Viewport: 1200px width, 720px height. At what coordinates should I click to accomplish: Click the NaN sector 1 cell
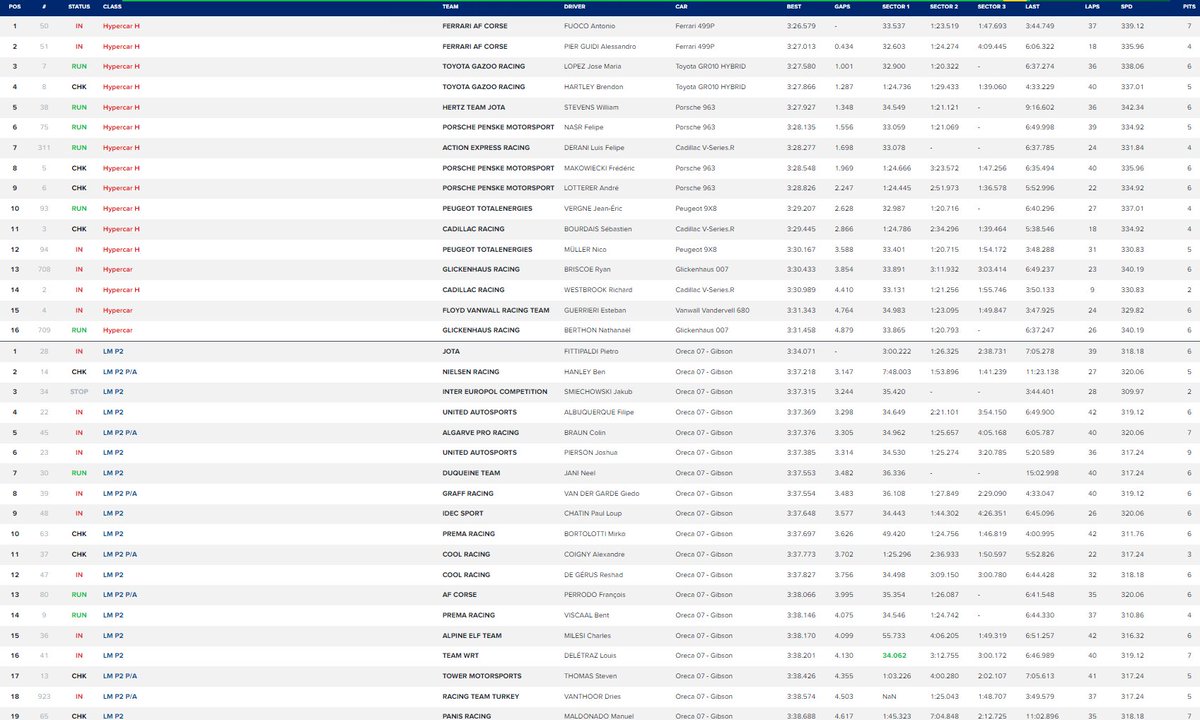888,696
